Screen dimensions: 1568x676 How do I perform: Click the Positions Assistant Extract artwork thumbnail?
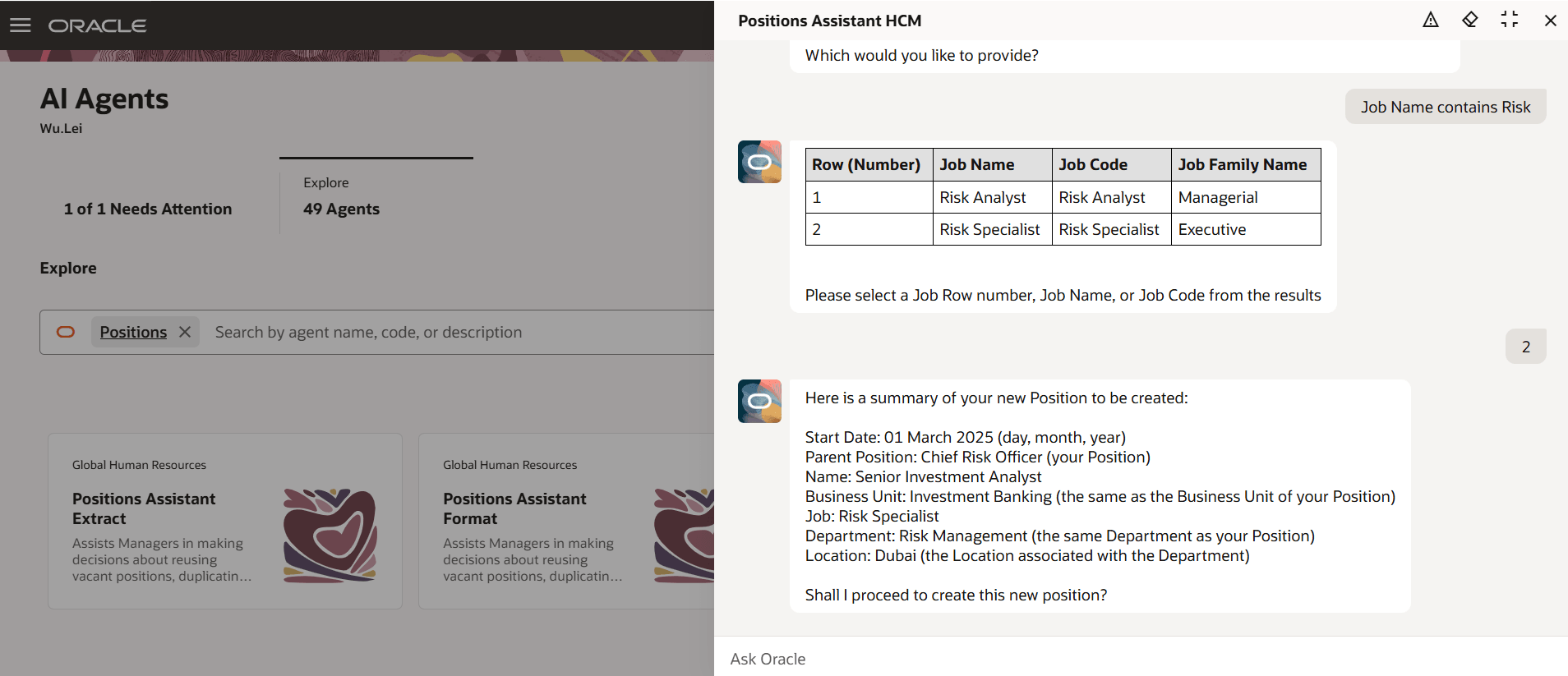point(330,536)
